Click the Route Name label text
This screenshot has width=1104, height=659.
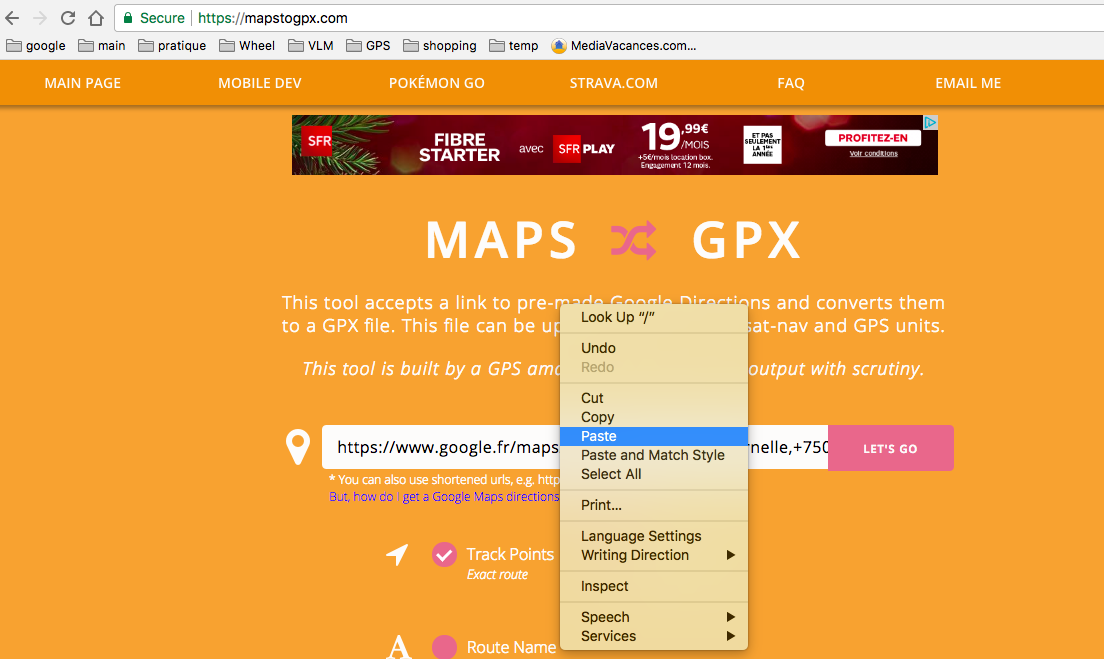511,647
